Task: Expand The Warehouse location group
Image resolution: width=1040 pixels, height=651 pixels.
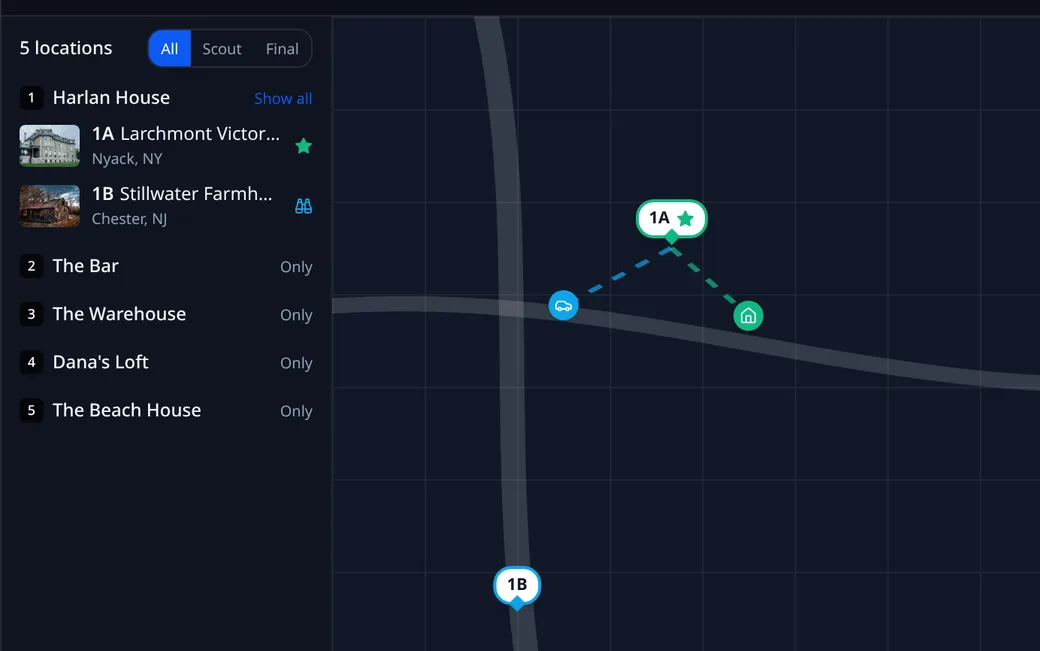Action: [x=166, y=314]
